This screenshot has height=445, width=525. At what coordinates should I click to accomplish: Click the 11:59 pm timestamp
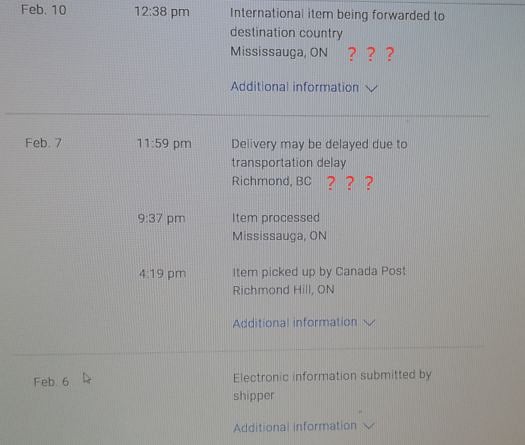[x=164, y=144]
